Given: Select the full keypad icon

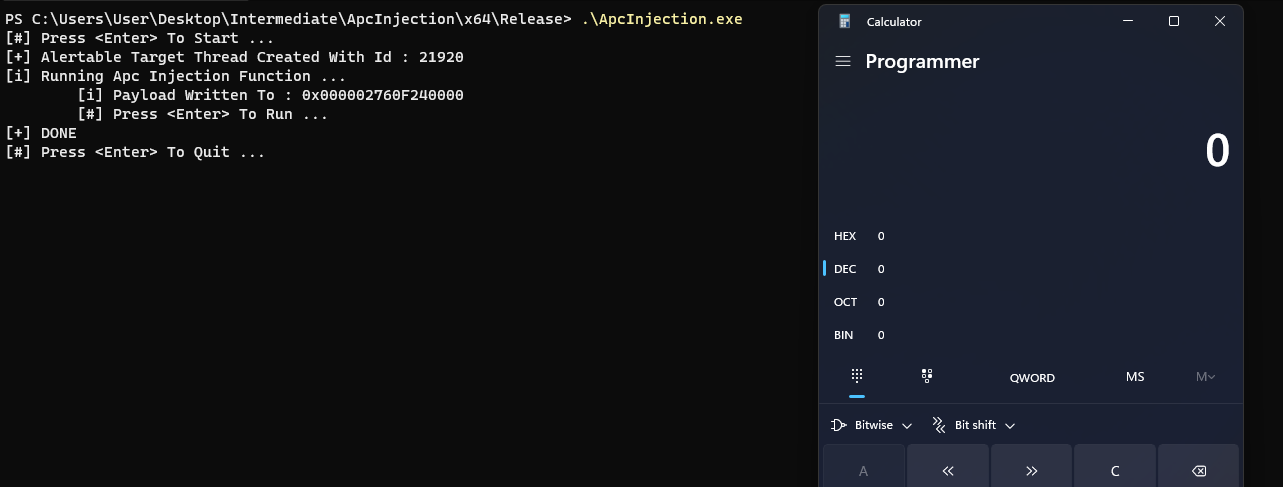Looking at the screenshot, I should click(x=857, y=376).
